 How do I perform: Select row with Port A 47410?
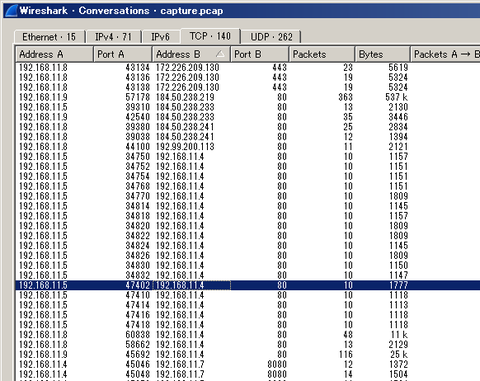(248, 295)
